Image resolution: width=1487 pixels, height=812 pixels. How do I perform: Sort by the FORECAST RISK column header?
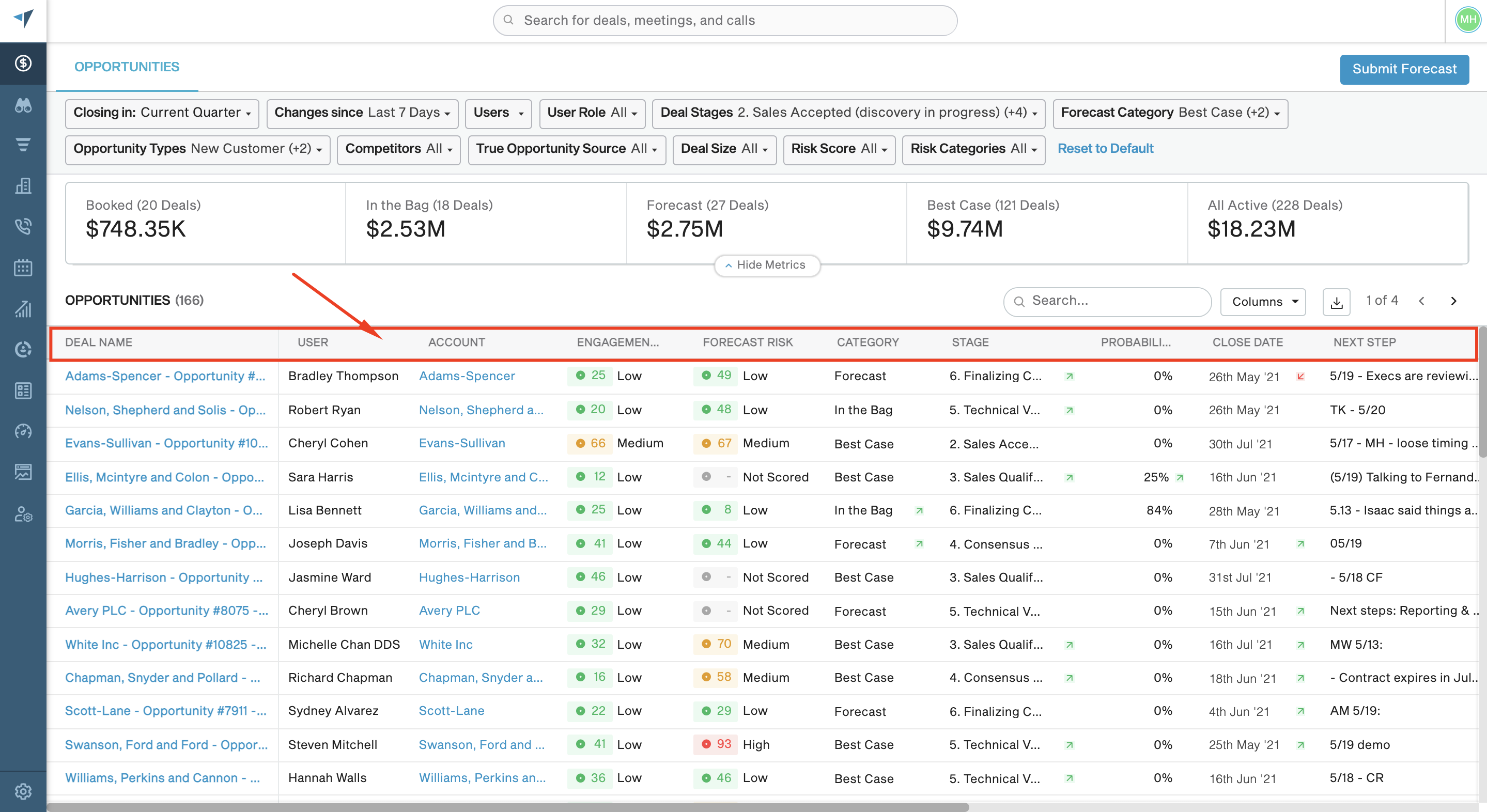pyautogui.click(x=748, y=342)
